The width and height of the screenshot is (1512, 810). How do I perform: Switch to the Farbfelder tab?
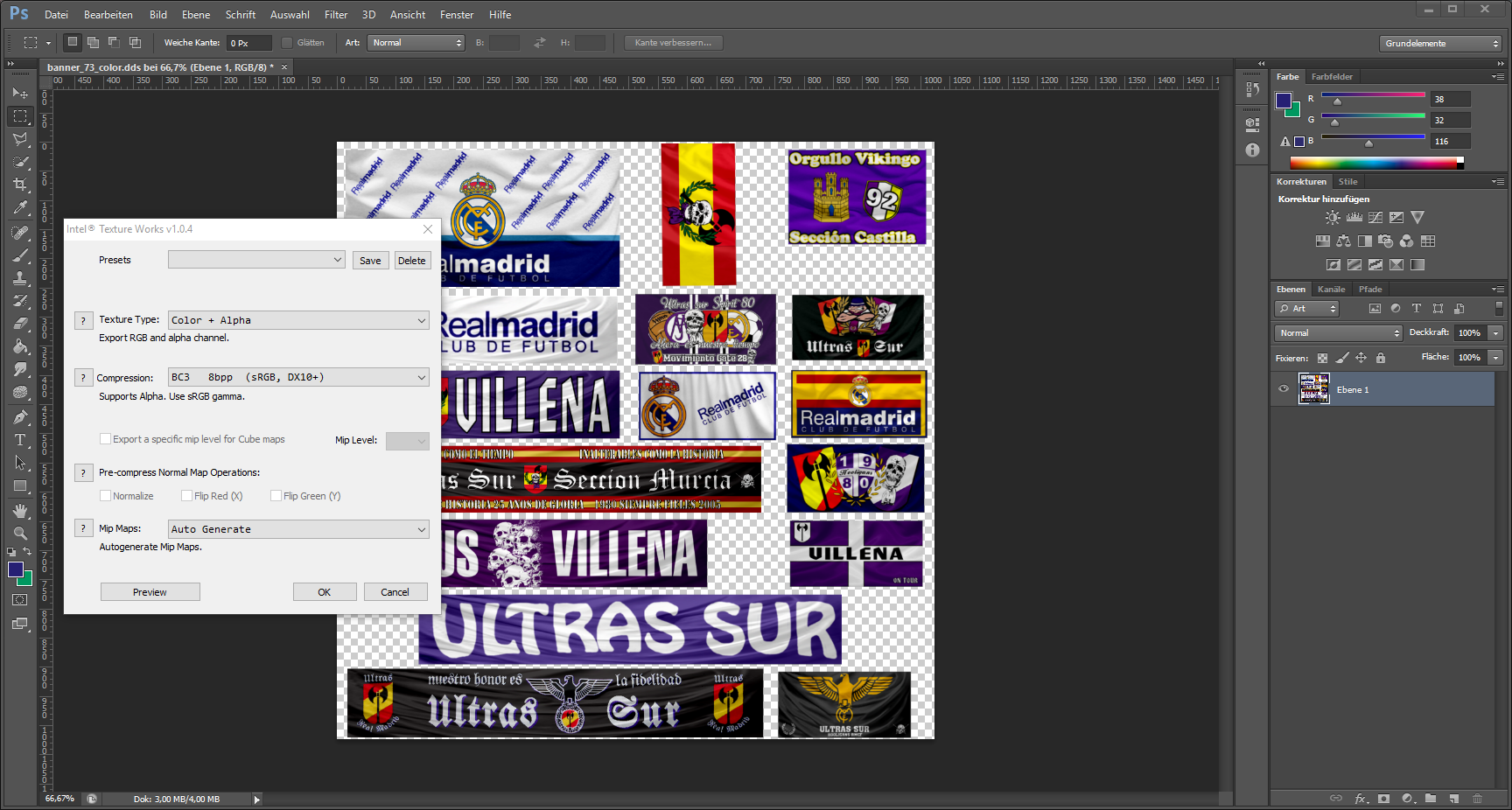tap(1332, 77)
